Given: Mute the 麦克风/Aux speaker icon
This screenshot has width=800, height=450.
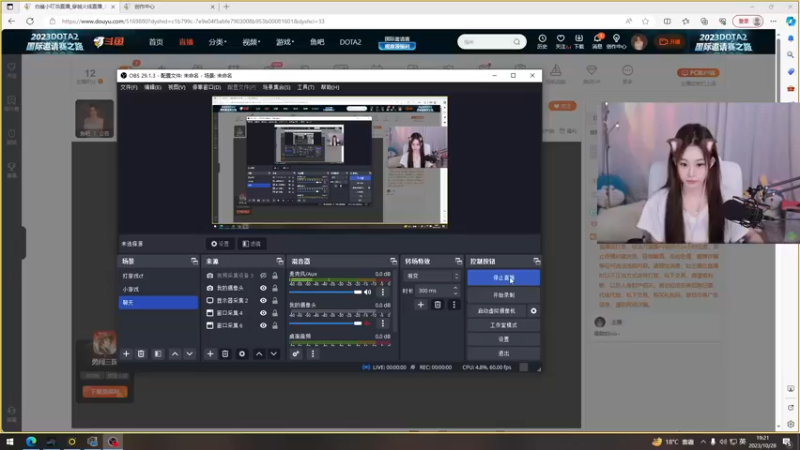Looking at the screenshot, I should (x=367, y=292).
